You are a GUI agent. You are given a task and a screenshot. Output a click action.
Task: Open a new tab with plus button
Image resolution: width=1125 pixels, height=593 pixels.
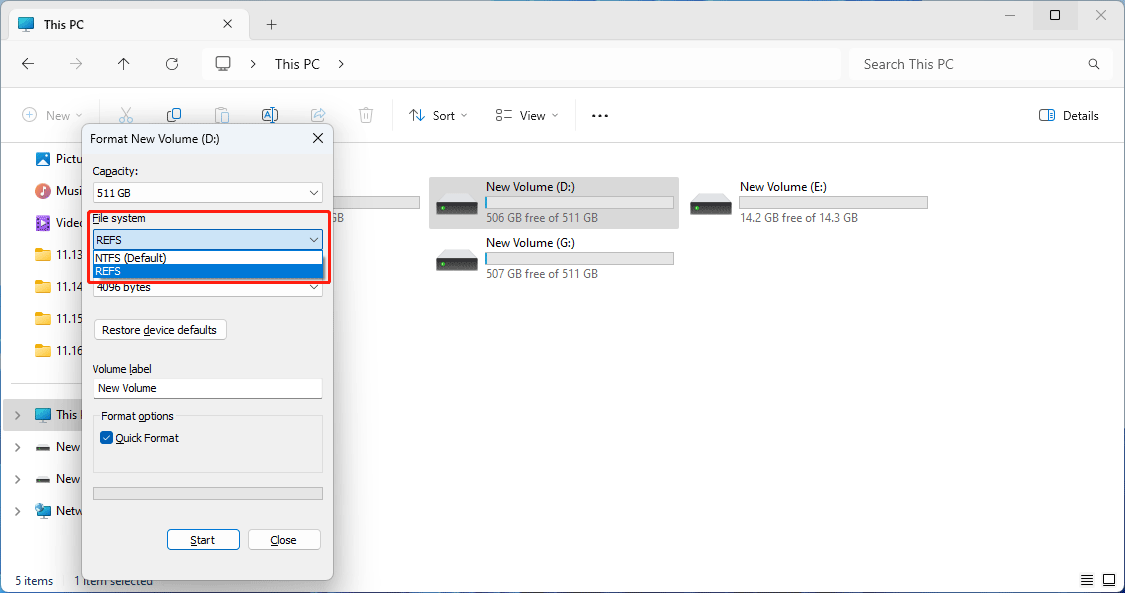pos(271,24)
